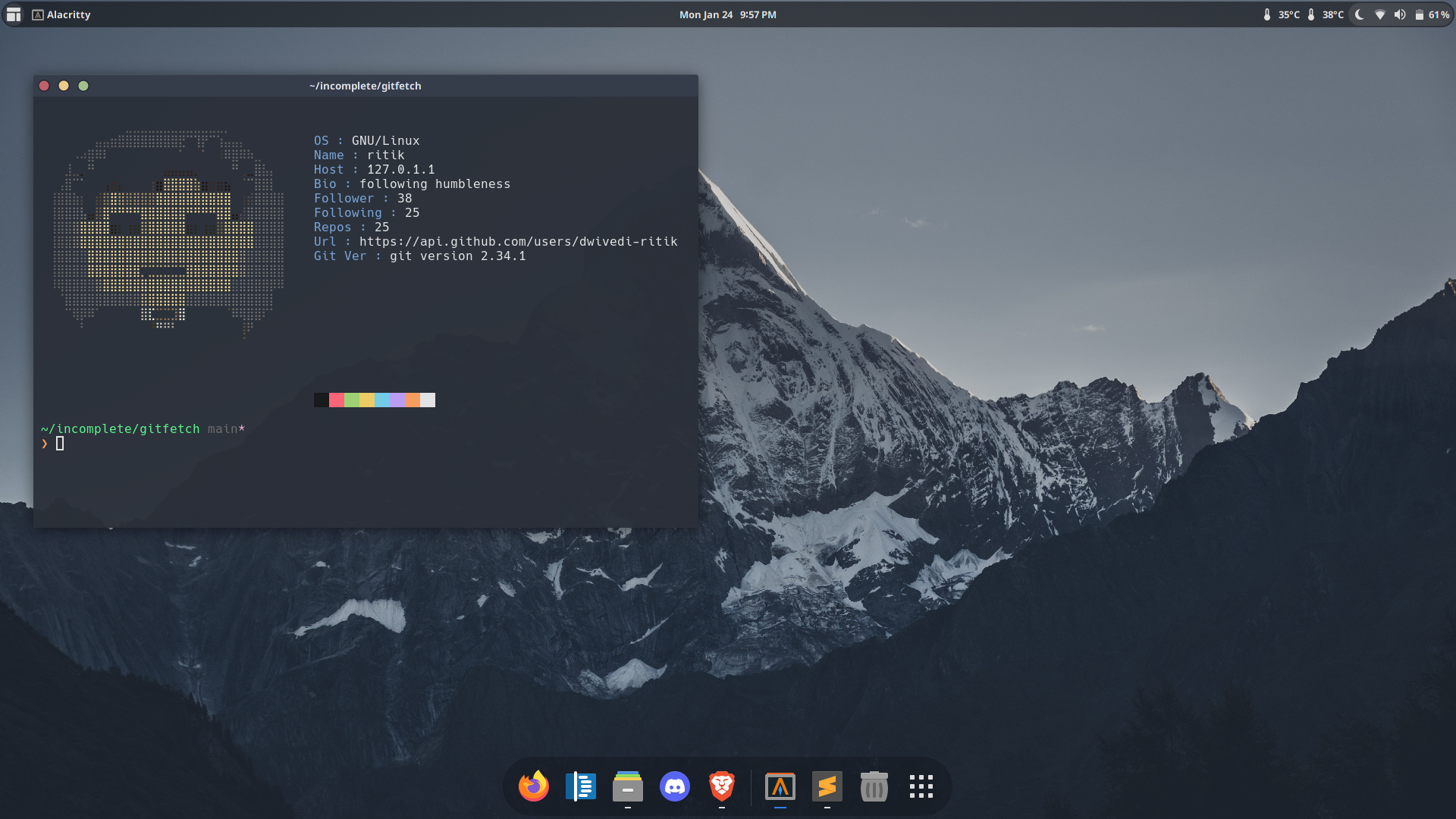Toggle night light moon icon

[1360, 14]
